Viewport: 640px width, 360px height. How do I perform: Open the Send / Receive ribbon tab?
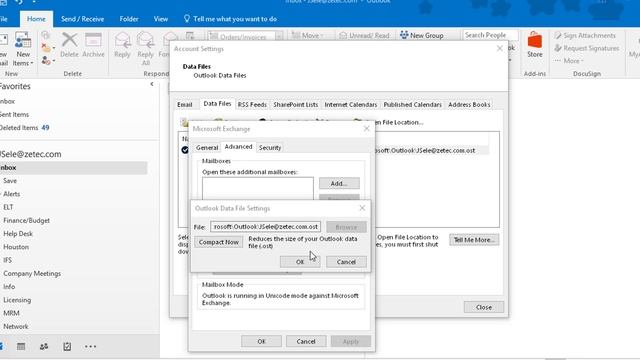tap(82, 19)
